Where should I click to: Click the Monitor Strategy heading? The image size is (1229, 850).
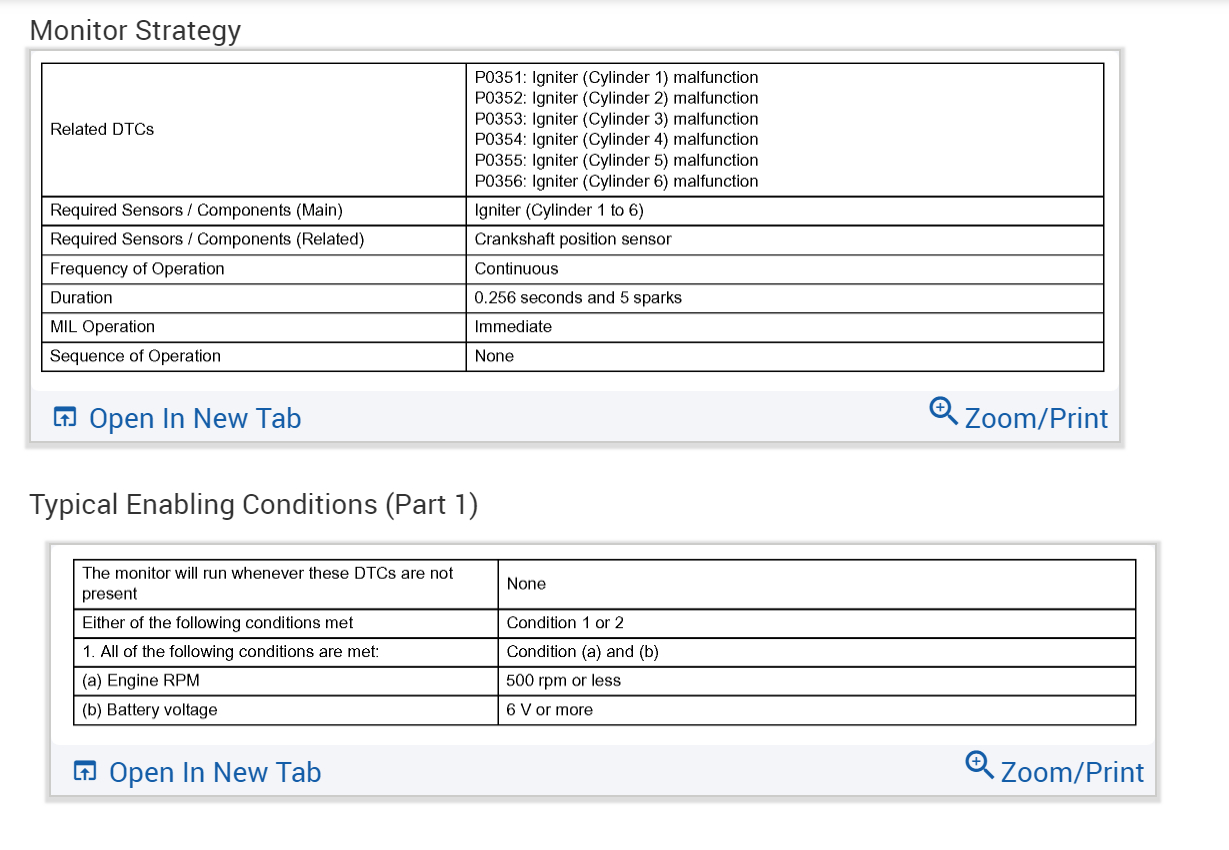[135, 30]
